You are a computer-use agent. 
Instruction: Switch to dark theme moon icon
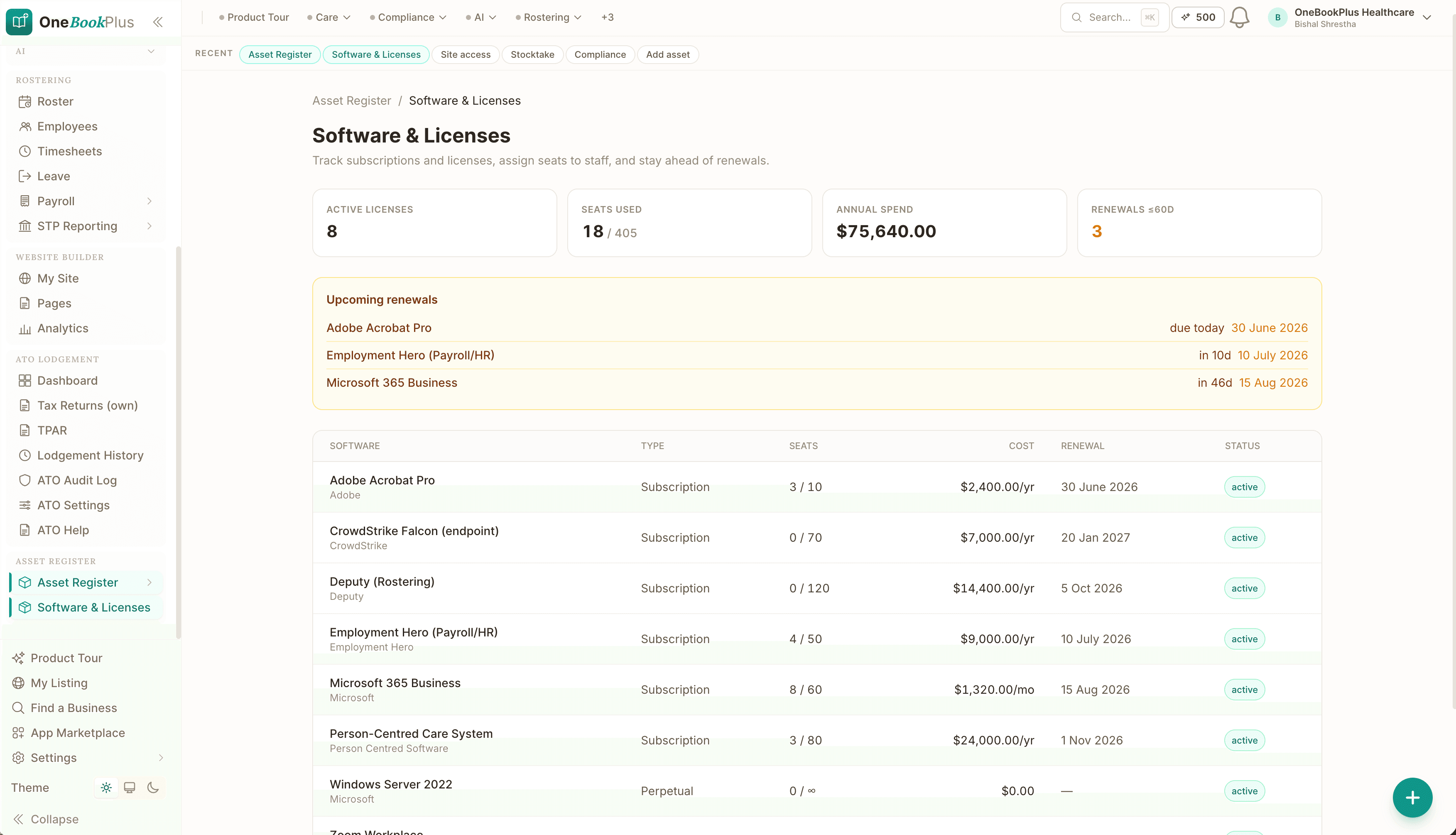click(x=153, y=788)
